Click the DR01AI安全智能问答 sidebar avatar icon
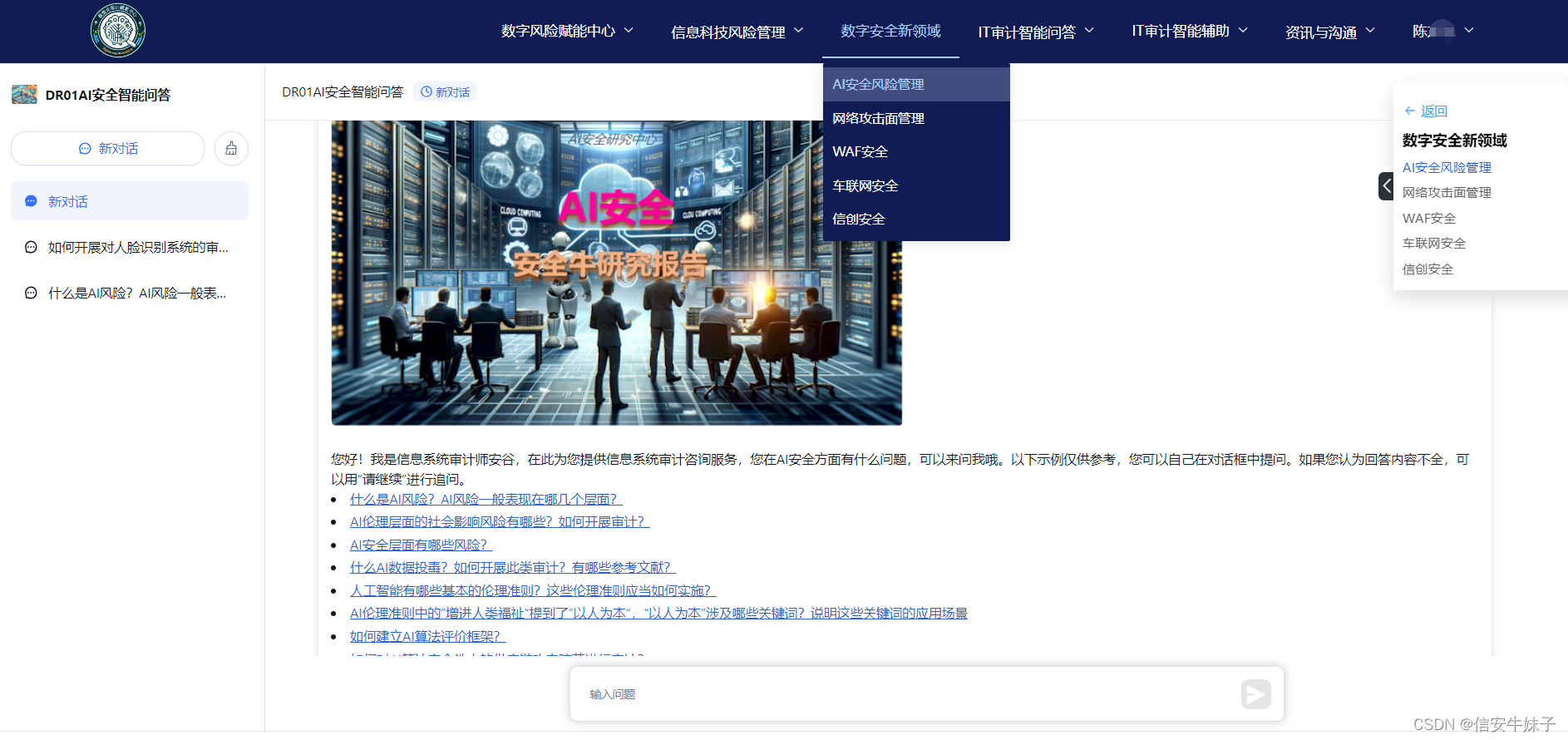 (24, 95)
